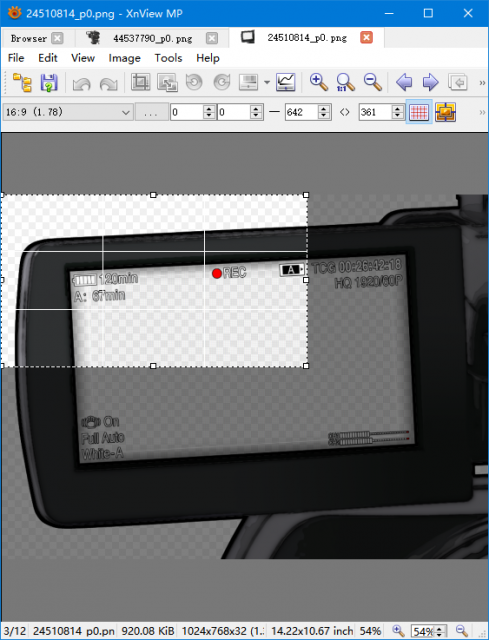This screenshot has height=640, width=489.
Task: Click the bottom-right selection handle
Action: 307,366
